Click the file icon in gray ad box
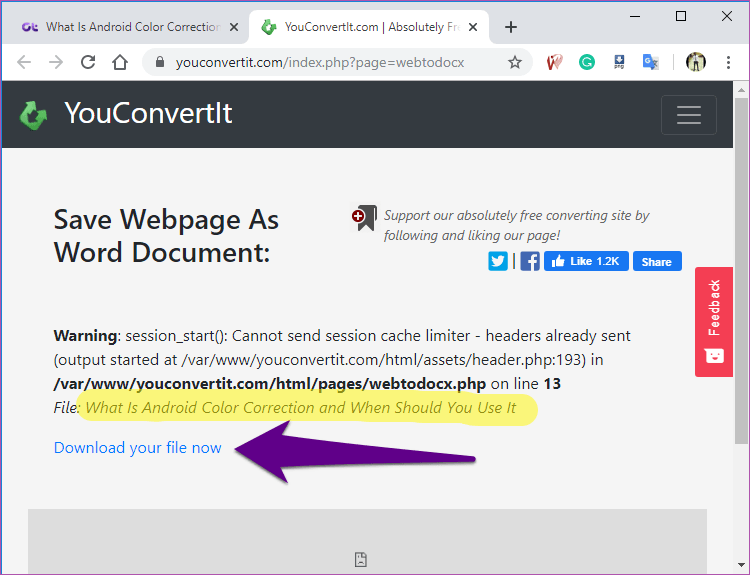Viewport: 750px width, 575px height. point(361,559)
